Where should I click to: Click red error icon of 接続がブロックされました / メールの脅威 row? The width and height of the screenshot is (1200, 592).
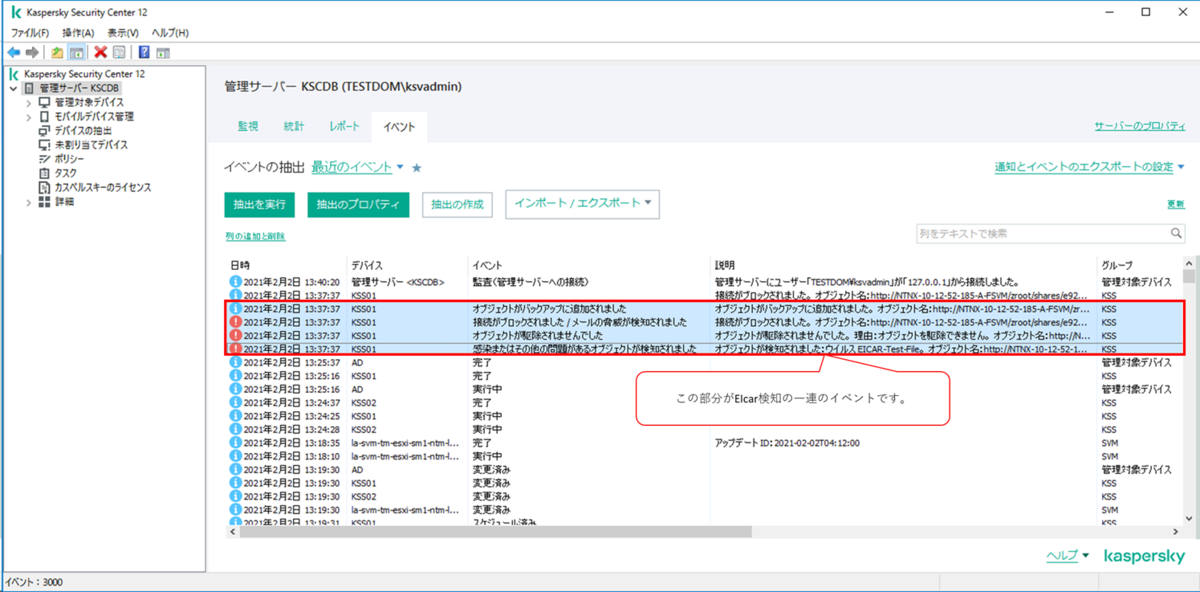pos(236,323)
